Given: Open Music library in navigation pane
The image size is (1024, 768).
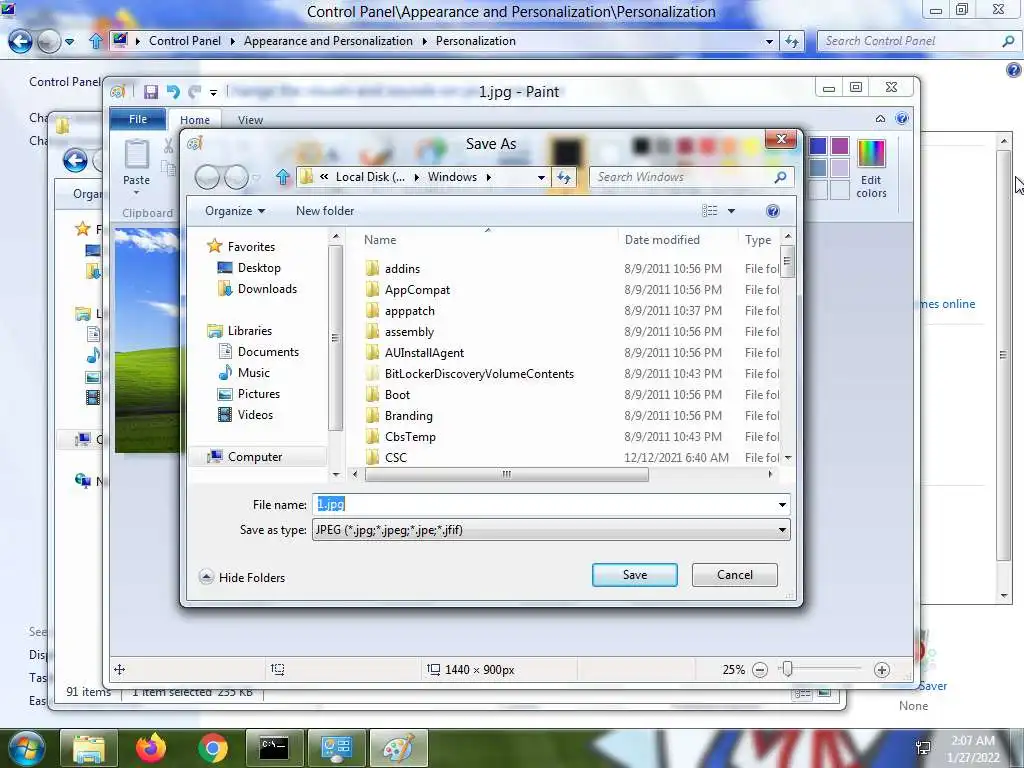Looking at the screenshot, I should (x=253, y=372).
